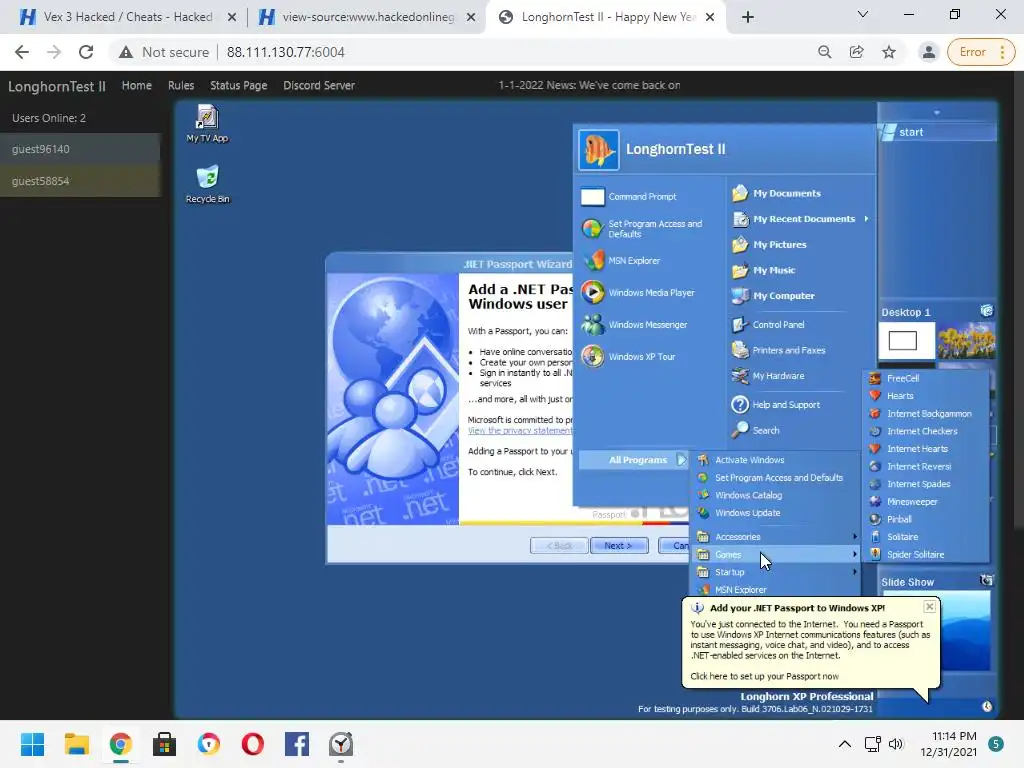Open My Hardware

point(768,376)
